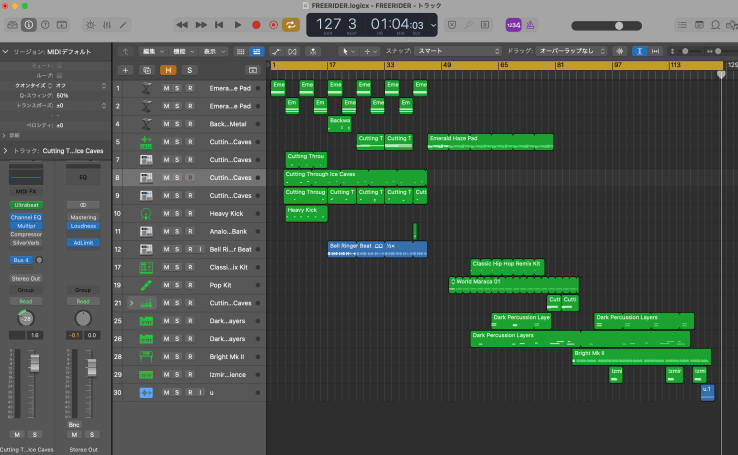Rewind with the transport rewind button
Image resolution: width=738 pixels, height=455 pixels.
pyautogui.click(x=184, y=24)
